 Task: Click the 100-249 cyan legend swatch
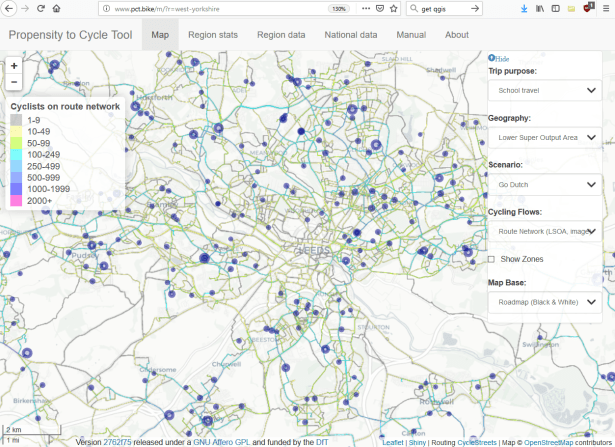16,154
